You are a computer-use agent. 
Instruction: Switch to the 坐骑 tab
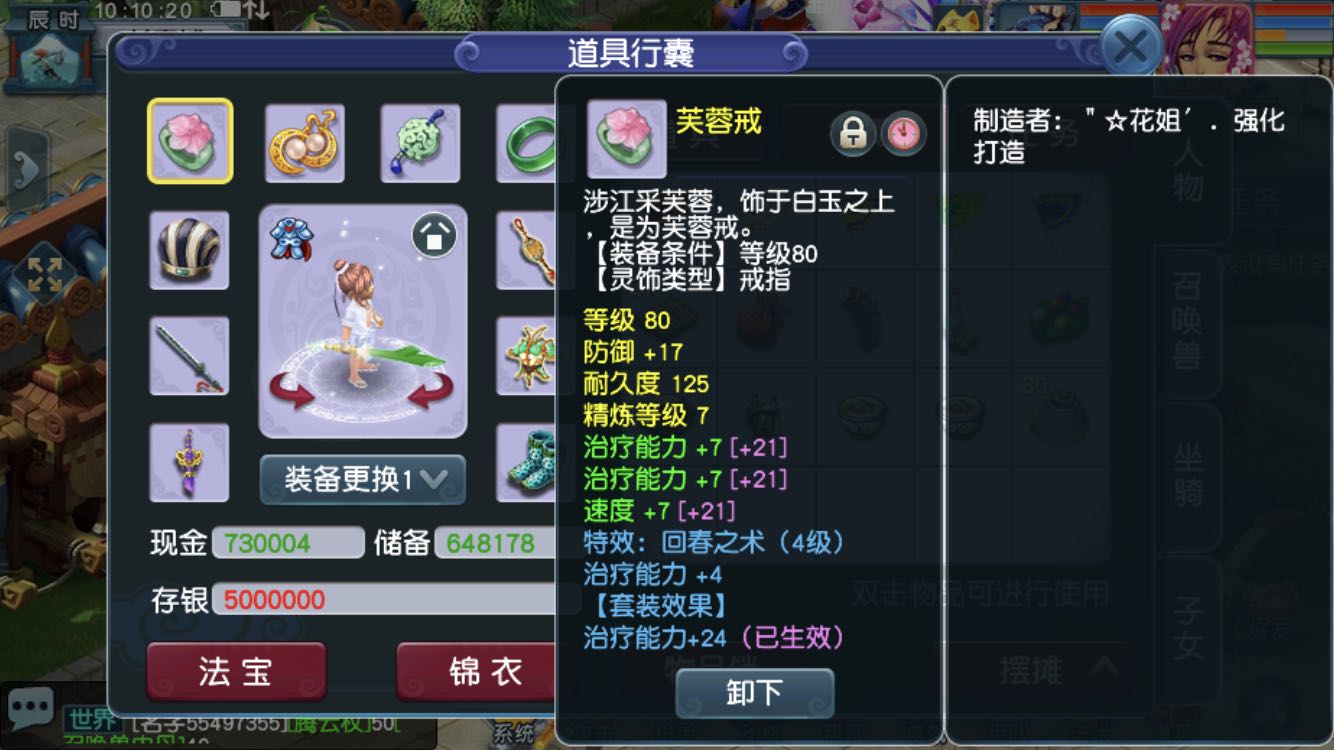[x=1188, y=477]
